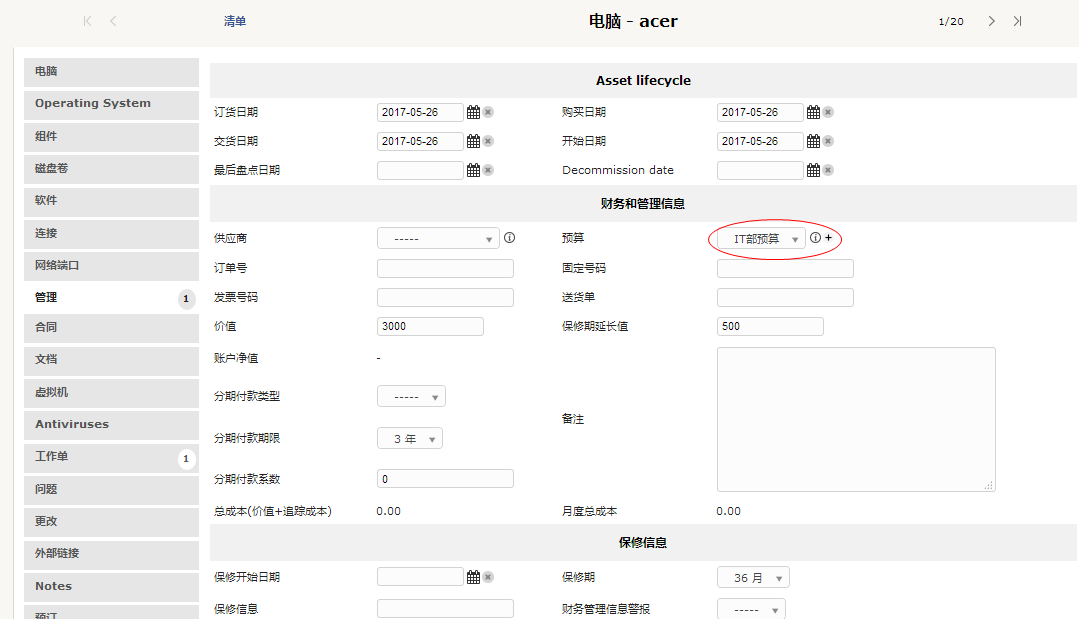Click the 订货日期 date input
1079x619 pixels.
[420, 112]
